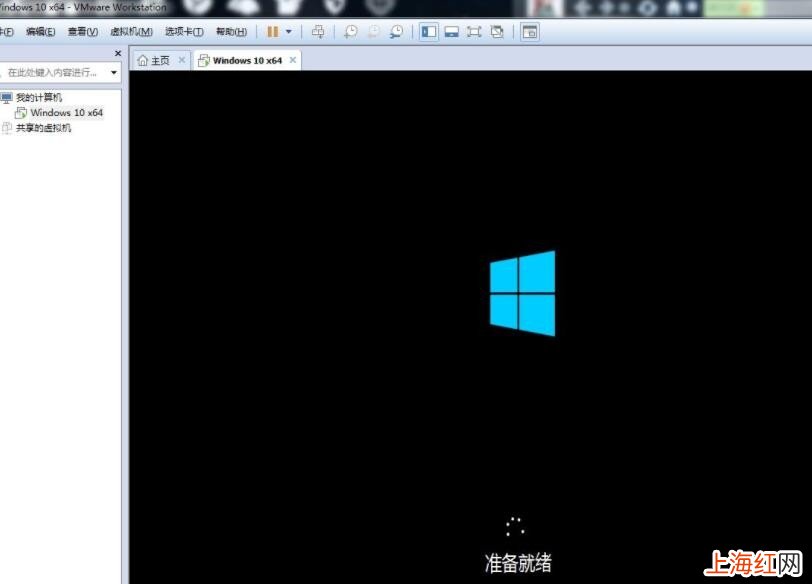Select 我的计算机 in the library tree
The image size is (812, 584).
click(39, 97)
